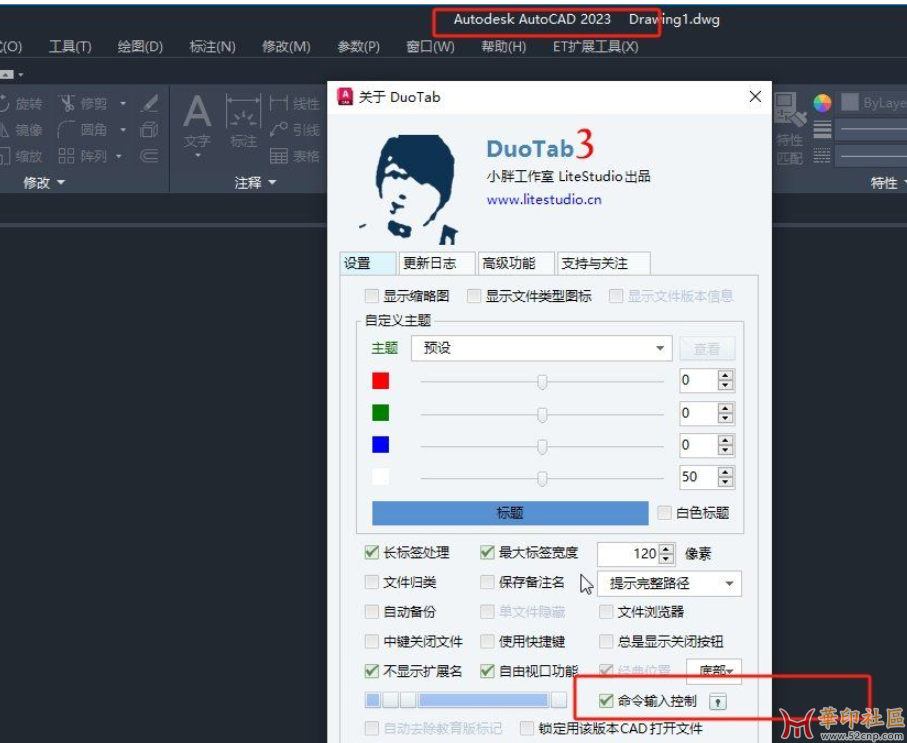Select the Rotate (旋转) tool in ribbon
907x743 pixels.
pyautogui.click(x=21, y=104)
